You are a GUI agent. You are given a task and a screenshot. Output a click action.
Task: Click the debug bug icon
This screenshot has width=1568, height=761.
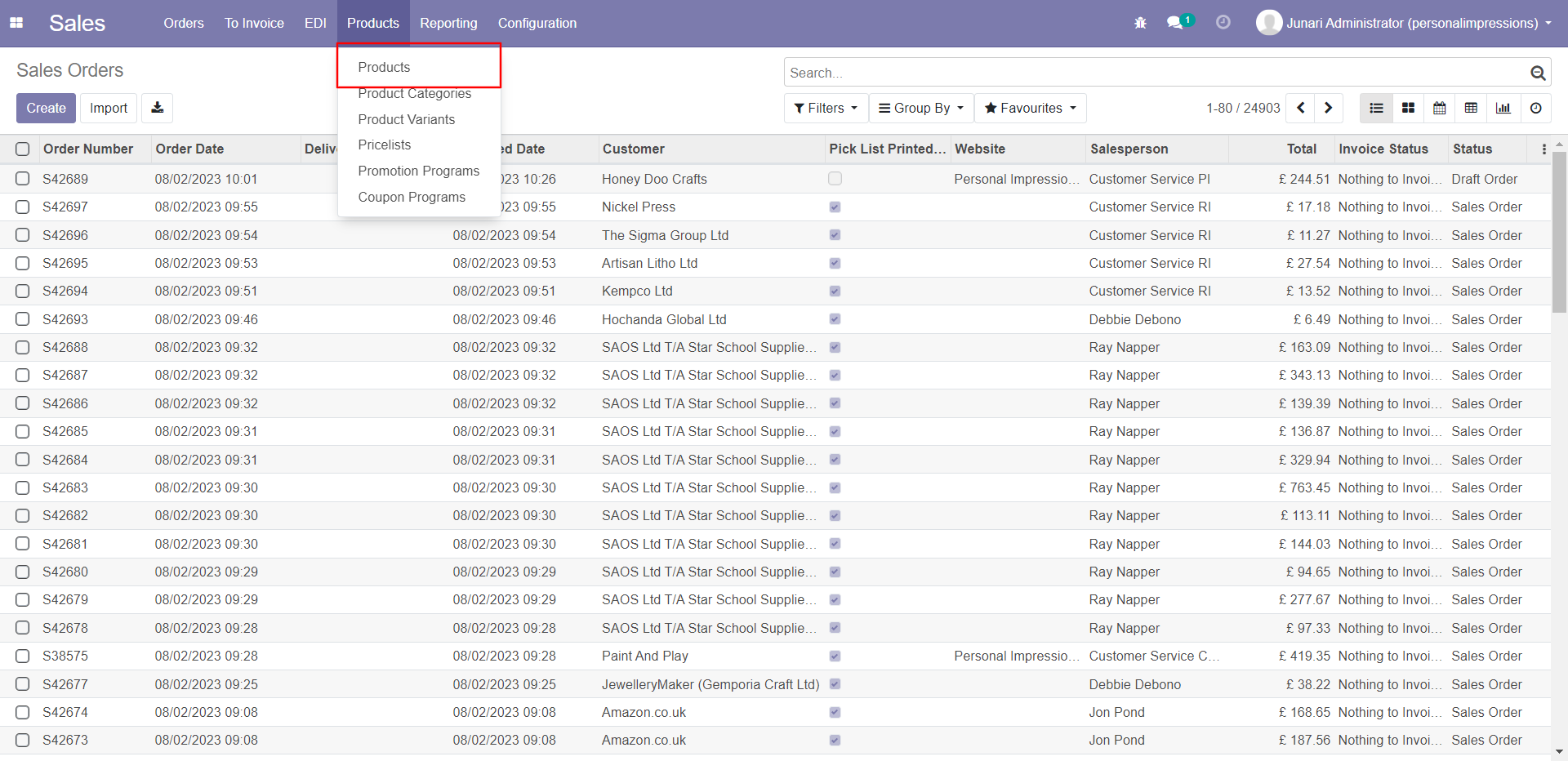(1140, 23)
